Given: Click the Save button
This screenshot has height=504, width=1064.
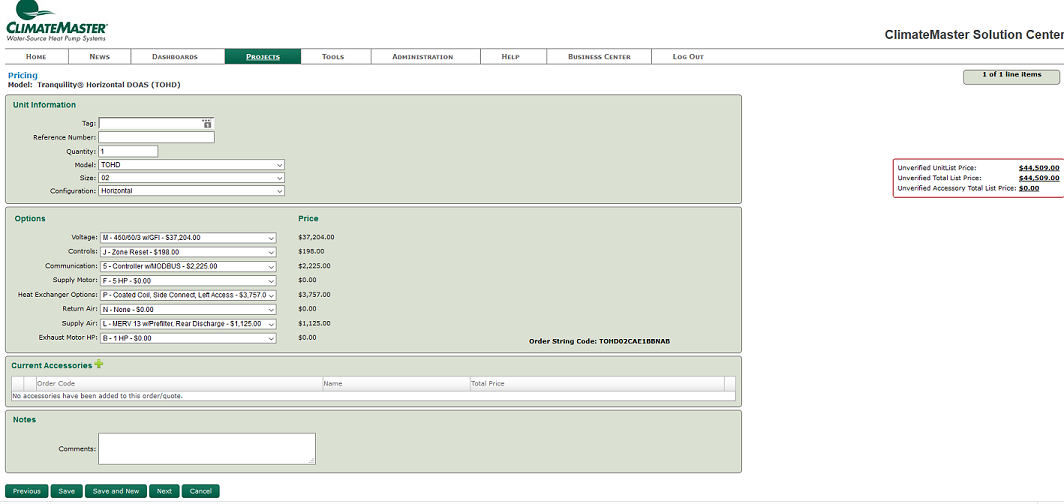Looking at the screenshot, I should point(66,491).
